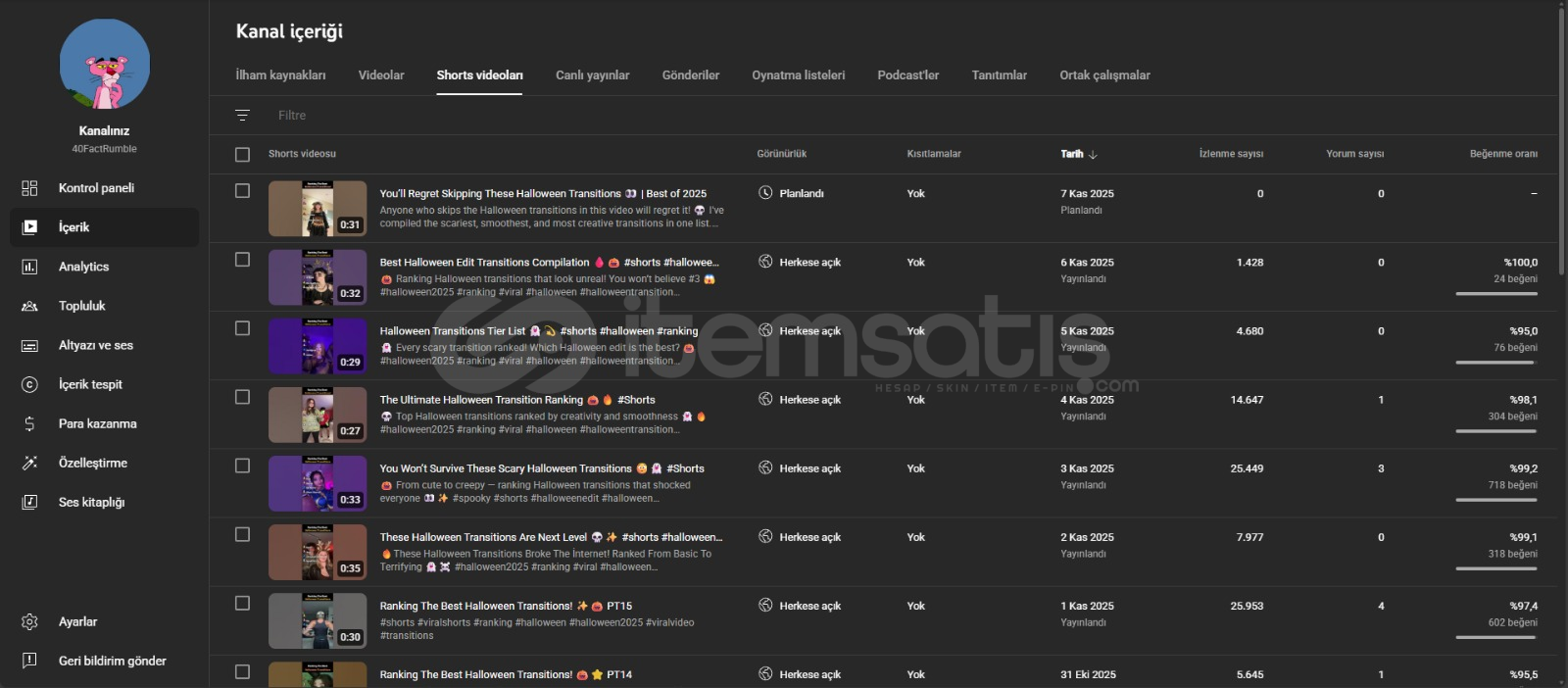The image size is (1568, 688).
Task: Open Ses kitaplığı audio library icon
Action: pyautogui.click(x=29, y=502)
